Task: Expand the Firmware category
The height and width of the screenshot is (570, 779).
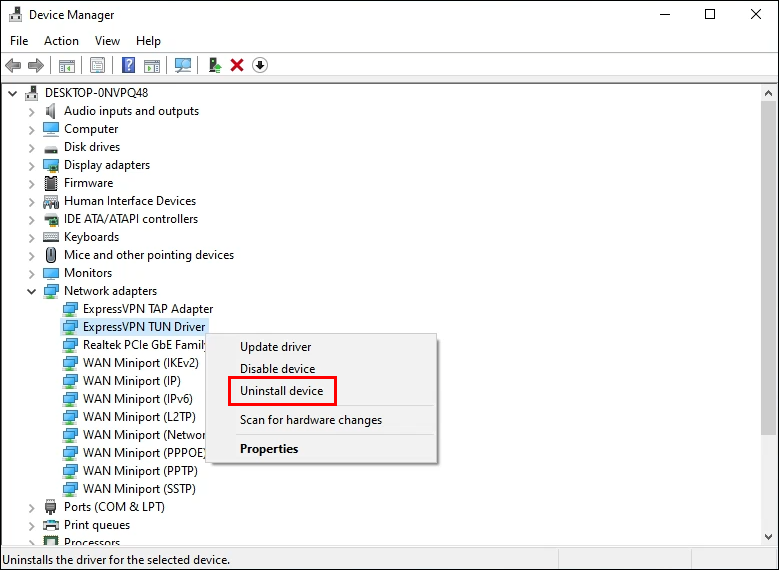Action: click(32, 183)
